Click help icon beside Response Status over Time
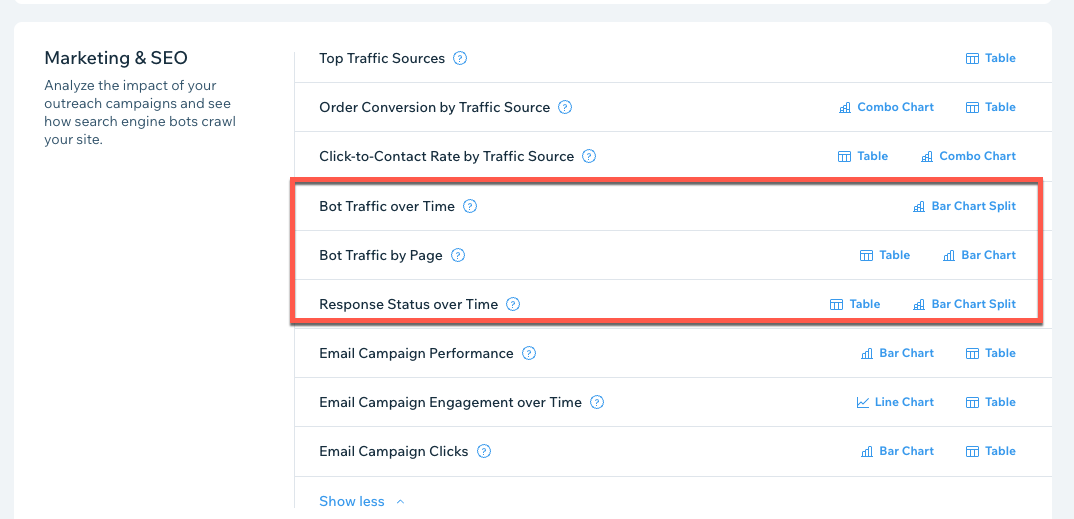 coord(513,304)
